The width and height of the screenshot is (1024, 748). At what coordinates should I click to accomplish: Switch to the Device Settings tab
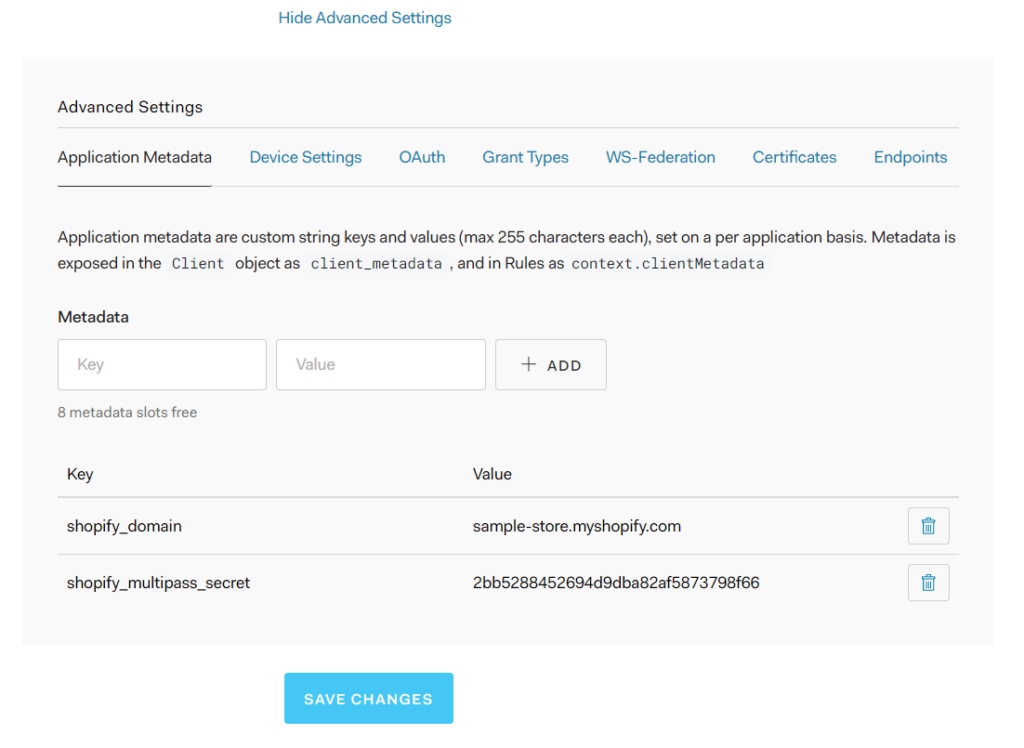[305, 157]
